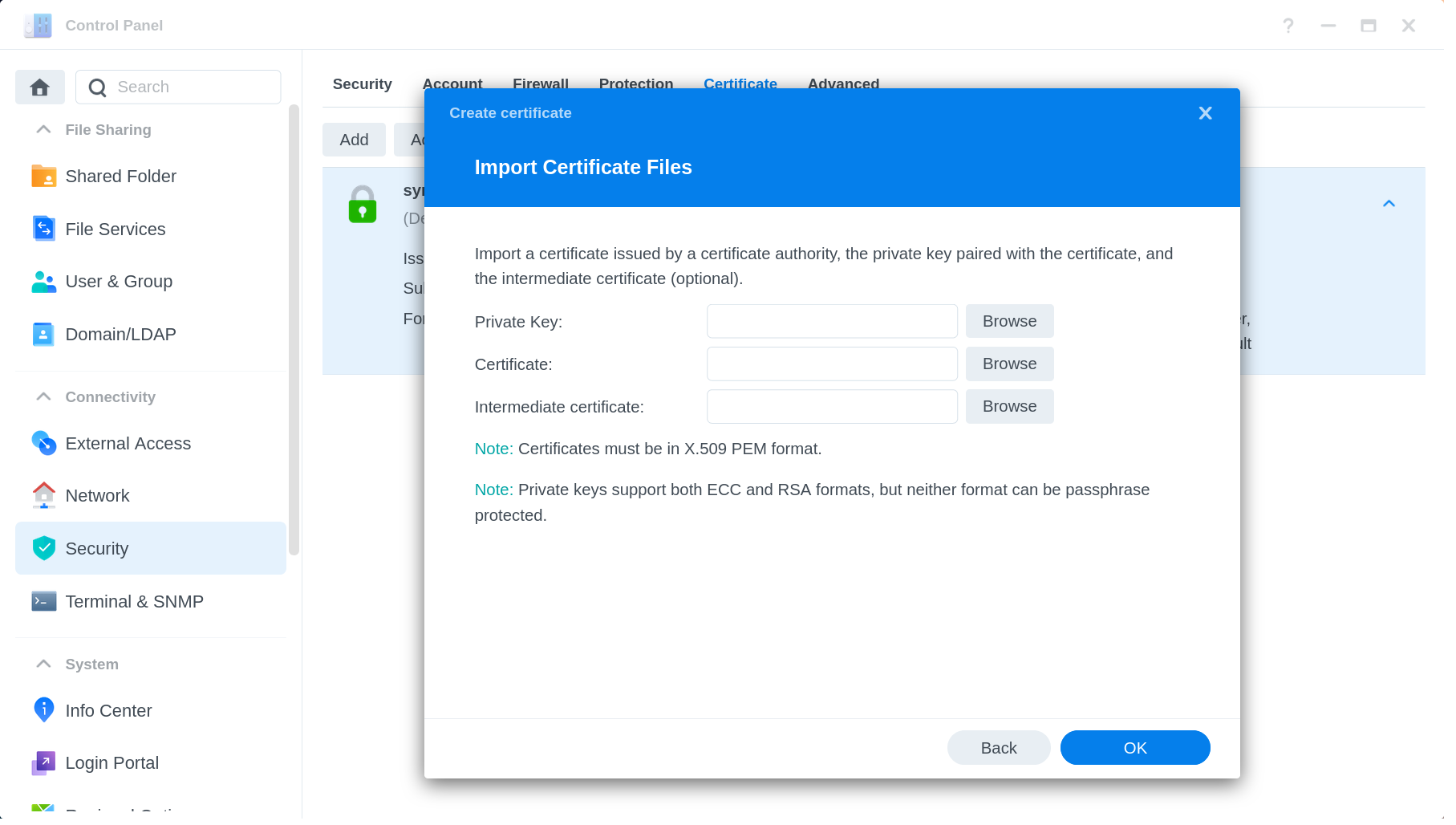Click the Home icon in sidebar
The image size is (1456, 825).
pos(40,87)
